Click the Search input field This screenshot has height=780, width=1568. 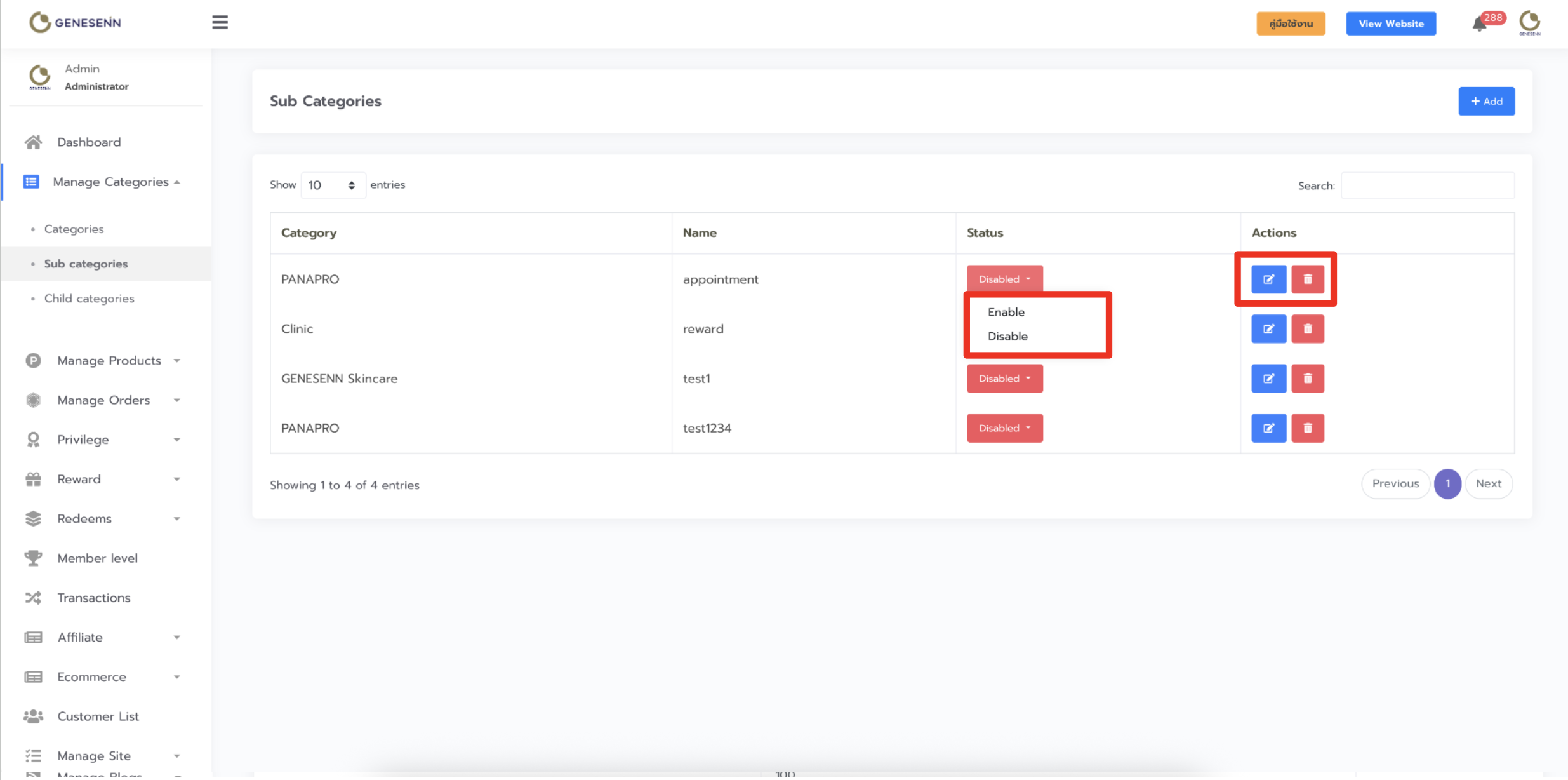pos(1427,185)
